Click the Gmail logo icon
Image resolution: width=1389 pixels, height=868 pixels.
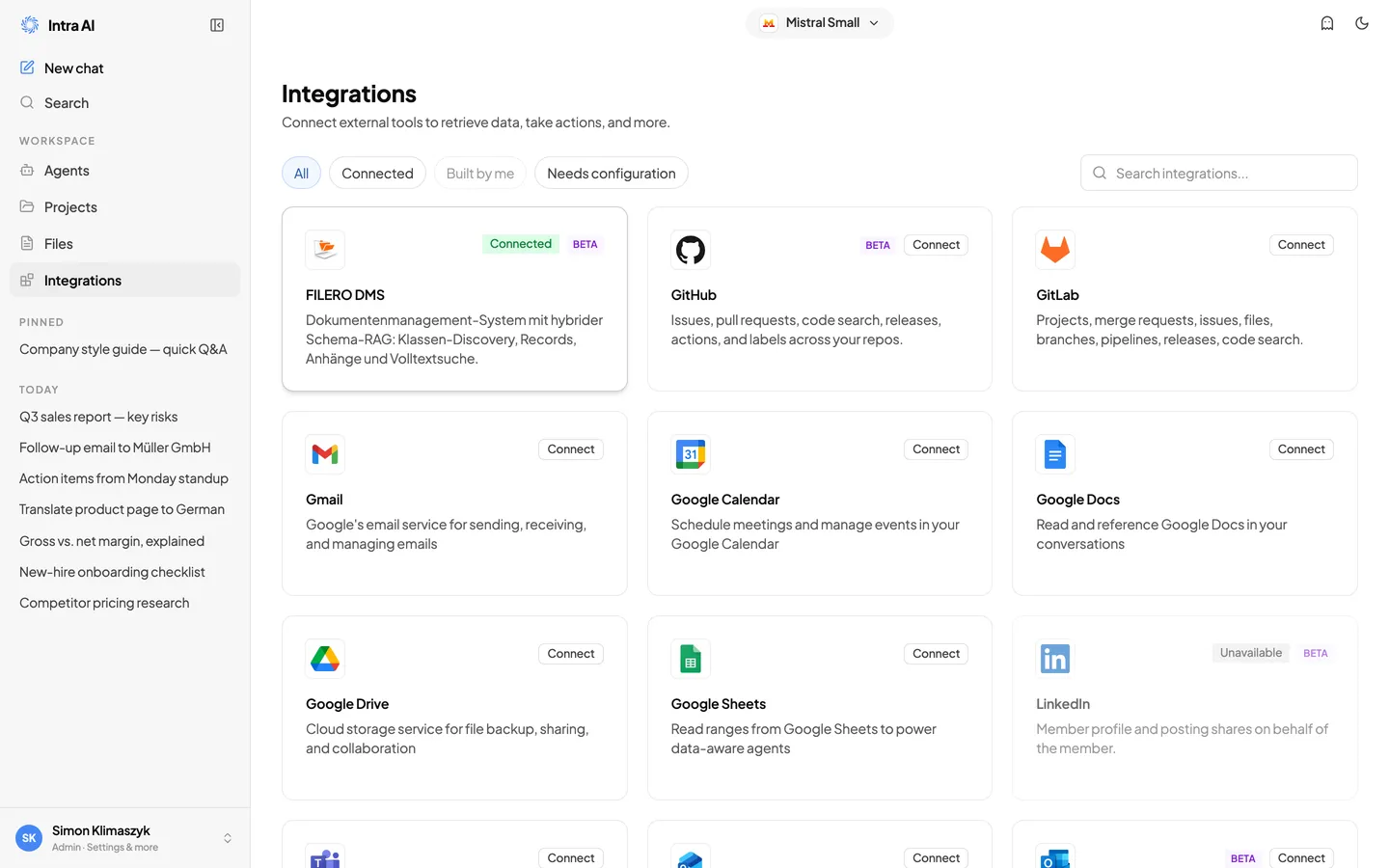(x=325, y=454)
